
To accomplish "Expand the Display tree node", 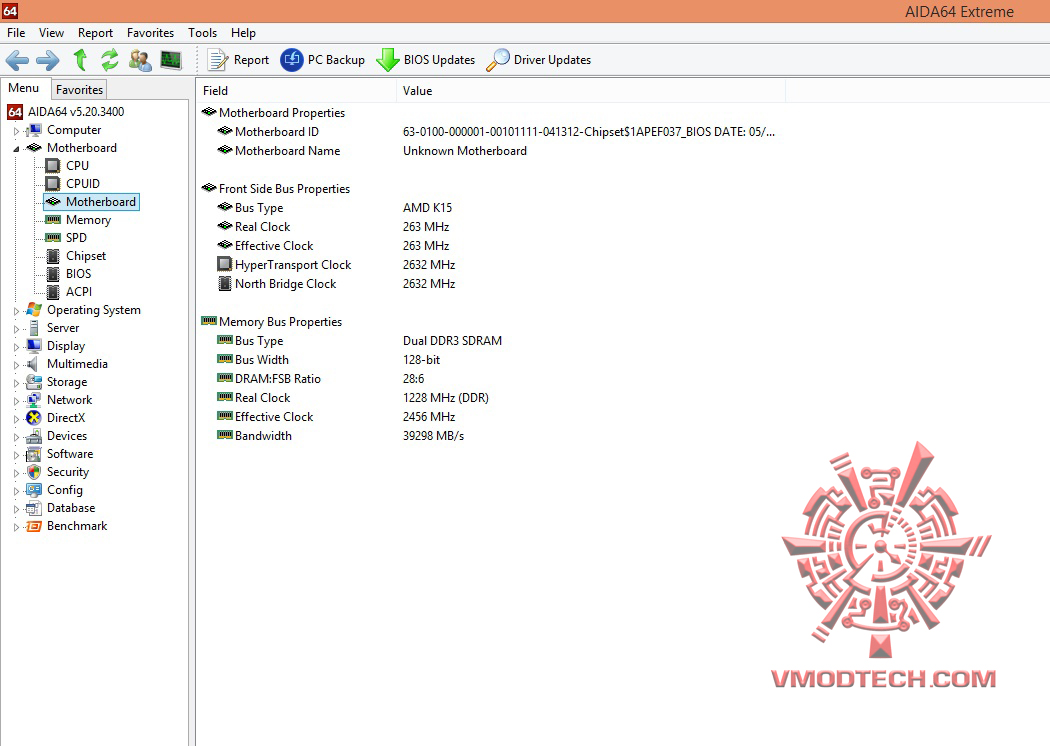I will (x=16, y=347).
